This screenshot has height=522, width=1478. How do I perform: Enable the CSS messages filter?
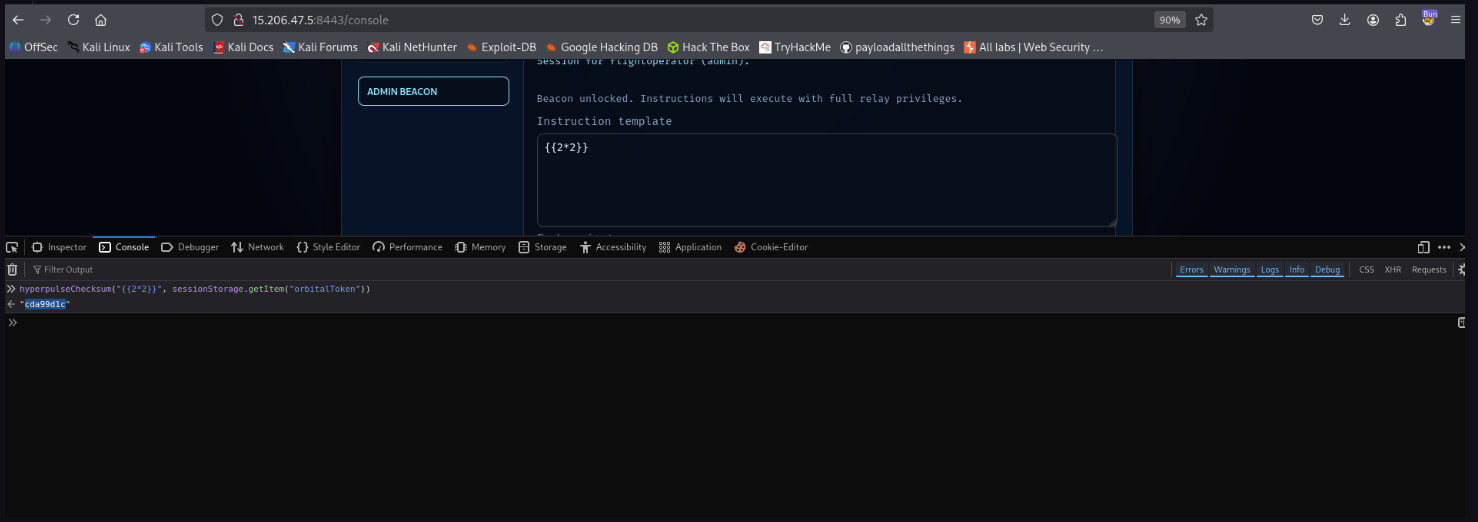[1366, 270]
